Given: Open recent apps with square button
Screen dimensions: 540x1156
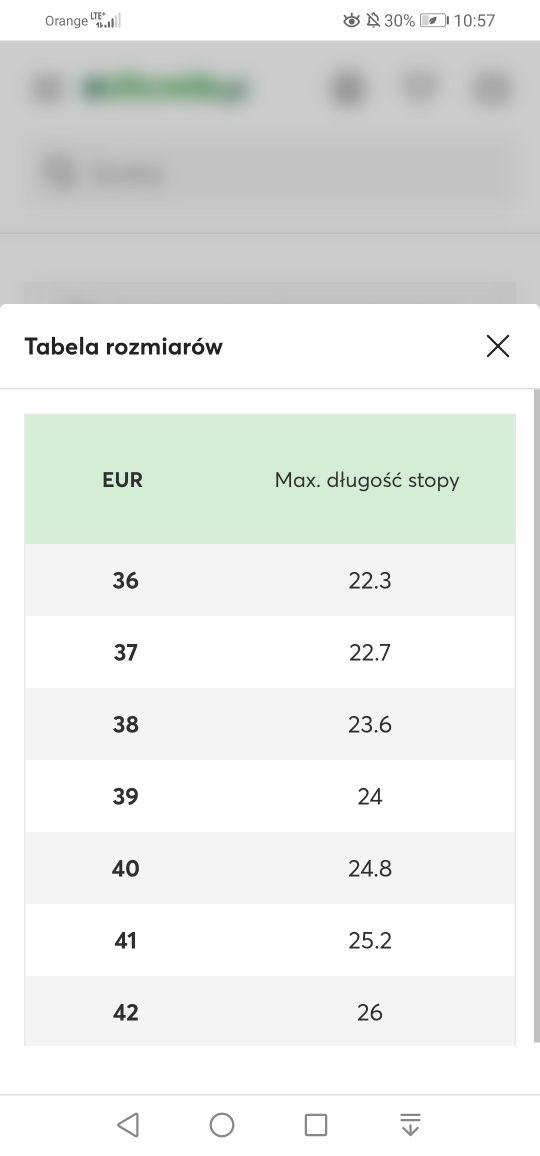Looking at the screenshot, I should [x=316, y=1125].
